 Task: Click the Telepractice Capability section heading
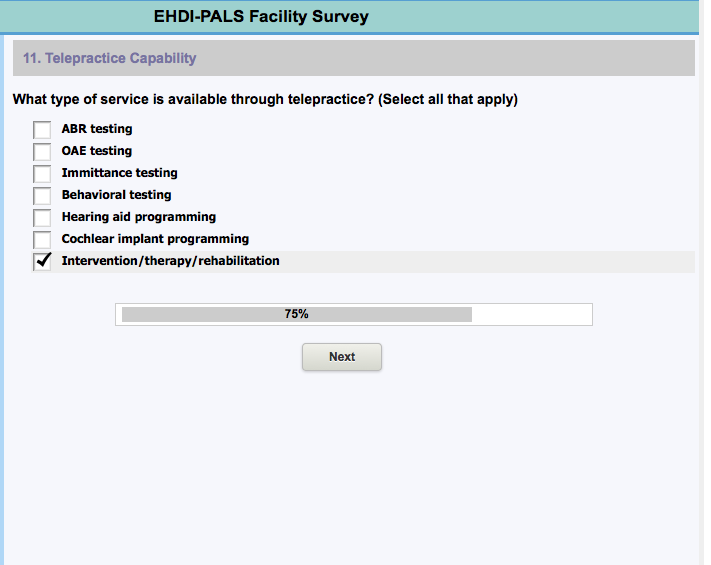click(x=110, y=59)
